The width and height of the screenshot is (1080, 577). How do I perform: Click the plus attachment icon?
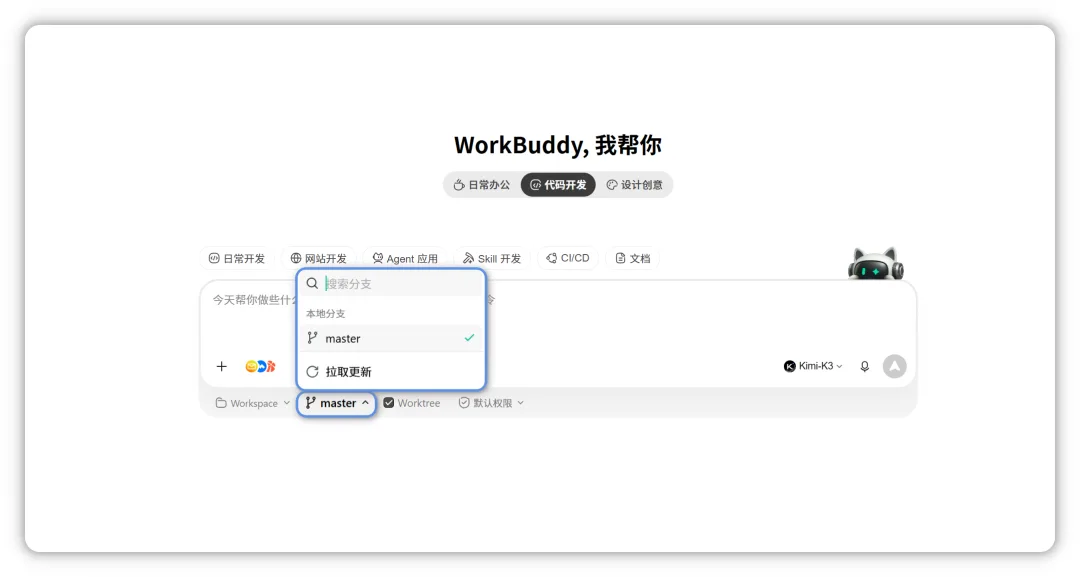221,366
